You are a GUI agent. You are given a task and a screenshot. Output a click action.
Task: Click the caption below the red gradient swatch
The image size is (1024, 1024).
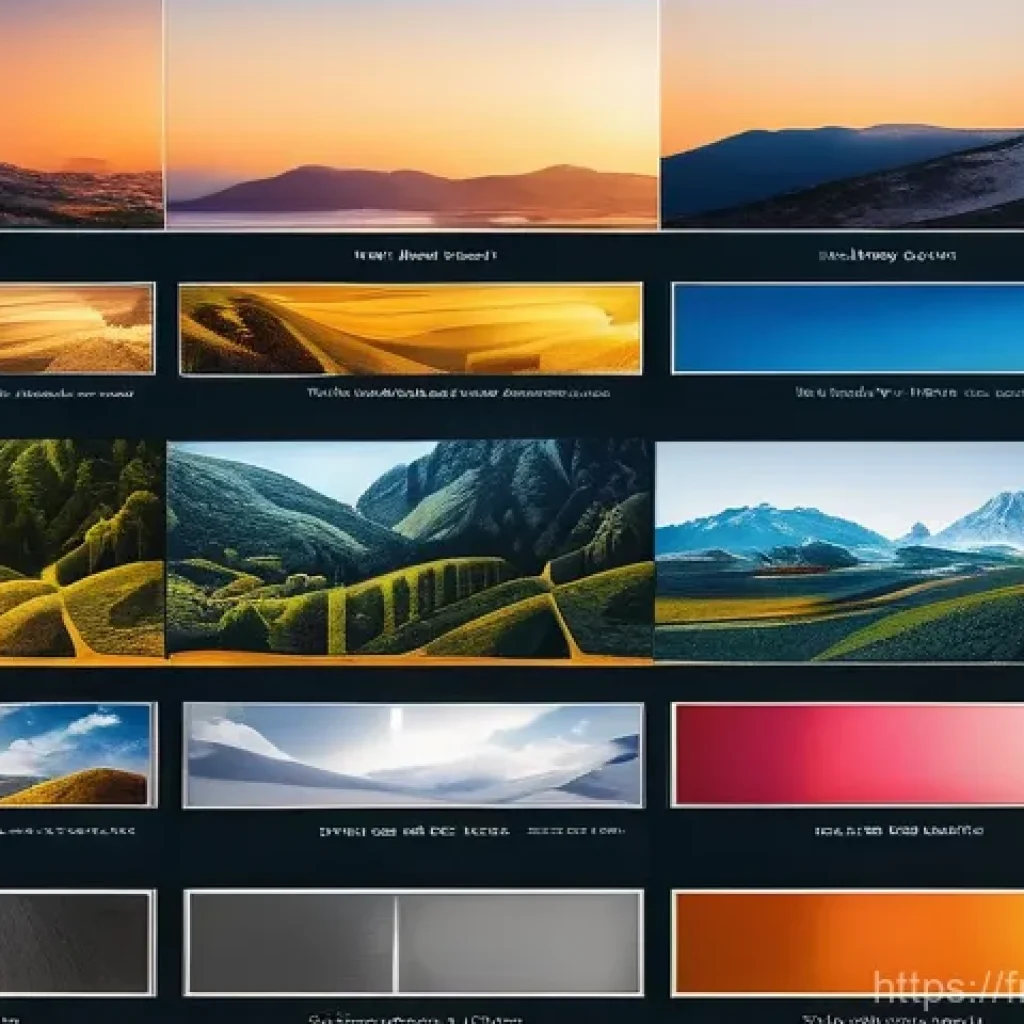[x=898, y=830]
